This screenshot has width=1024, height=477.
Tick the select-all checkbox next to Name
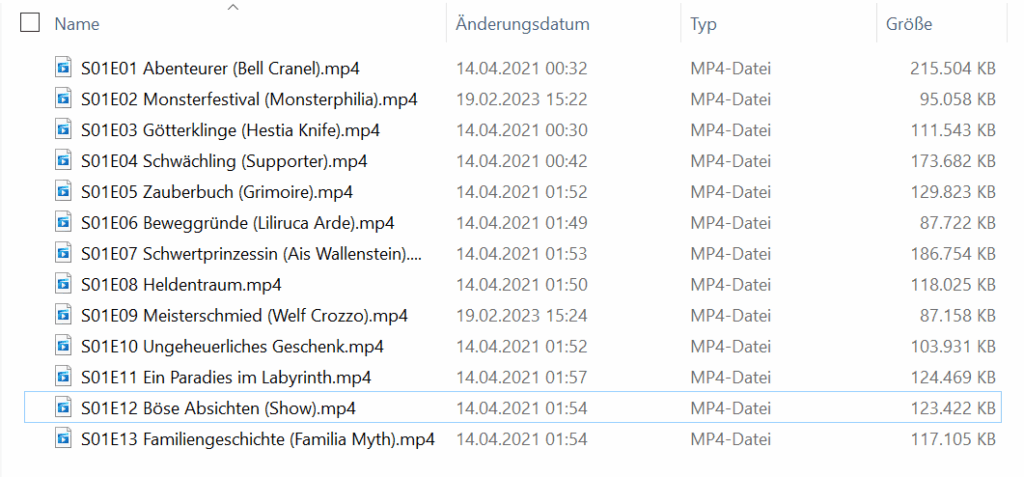point(30,24)
